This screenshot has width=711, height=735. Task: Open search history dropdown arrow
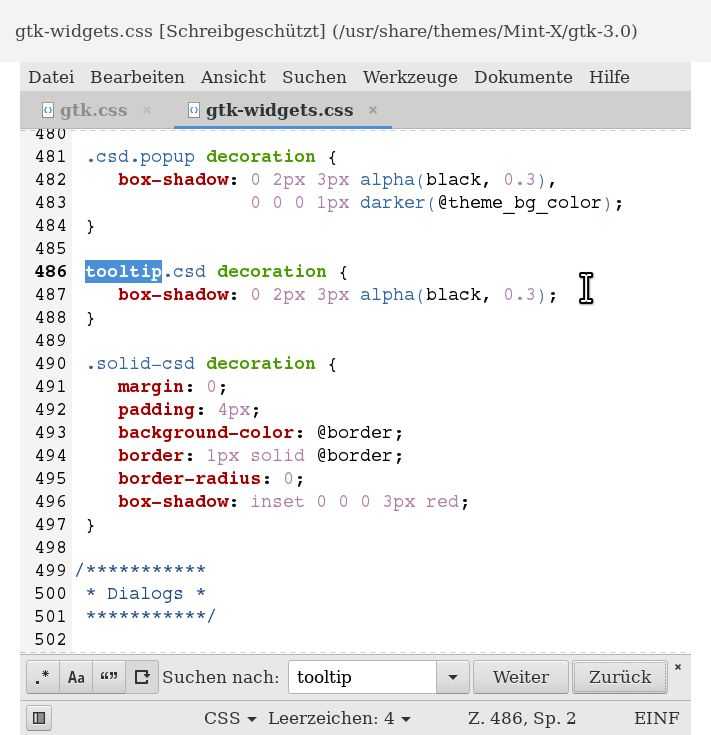tap(452, 677)
